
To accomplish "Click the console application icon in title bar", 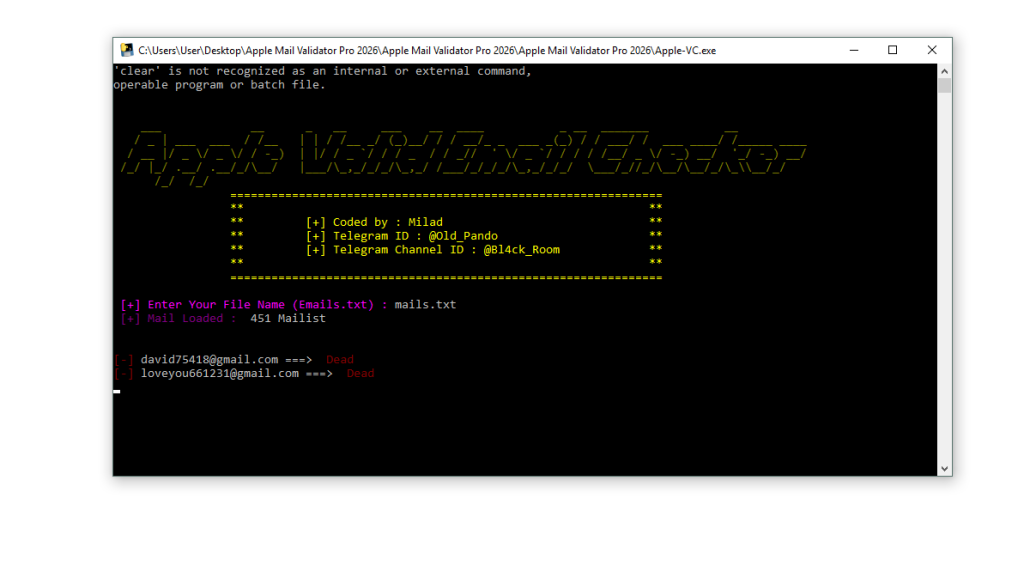I will (x=126, y=49).
